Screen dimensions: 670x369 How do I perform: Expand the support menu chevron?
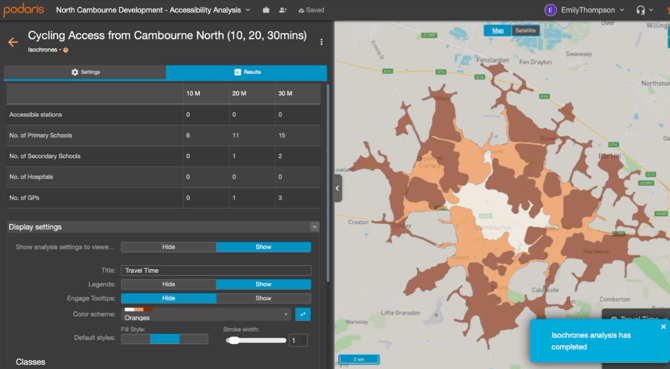[x=651, y=10]
